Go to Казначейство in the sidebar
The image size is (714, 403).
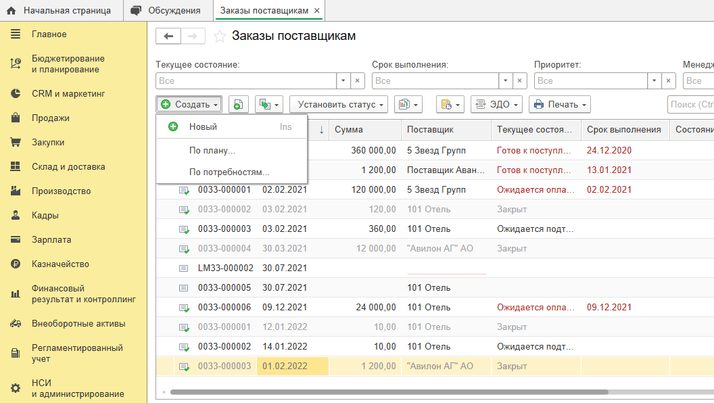tap(60, 264)
